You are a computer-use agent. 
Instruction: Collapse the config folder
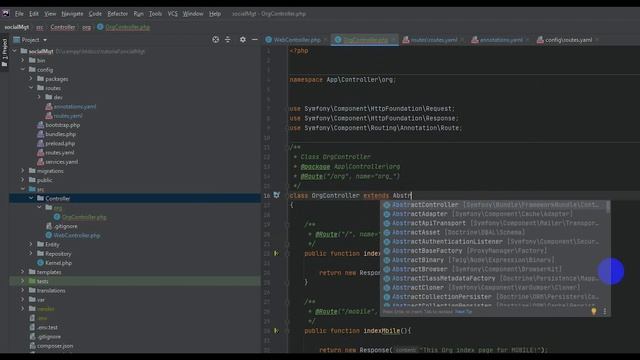23,69
